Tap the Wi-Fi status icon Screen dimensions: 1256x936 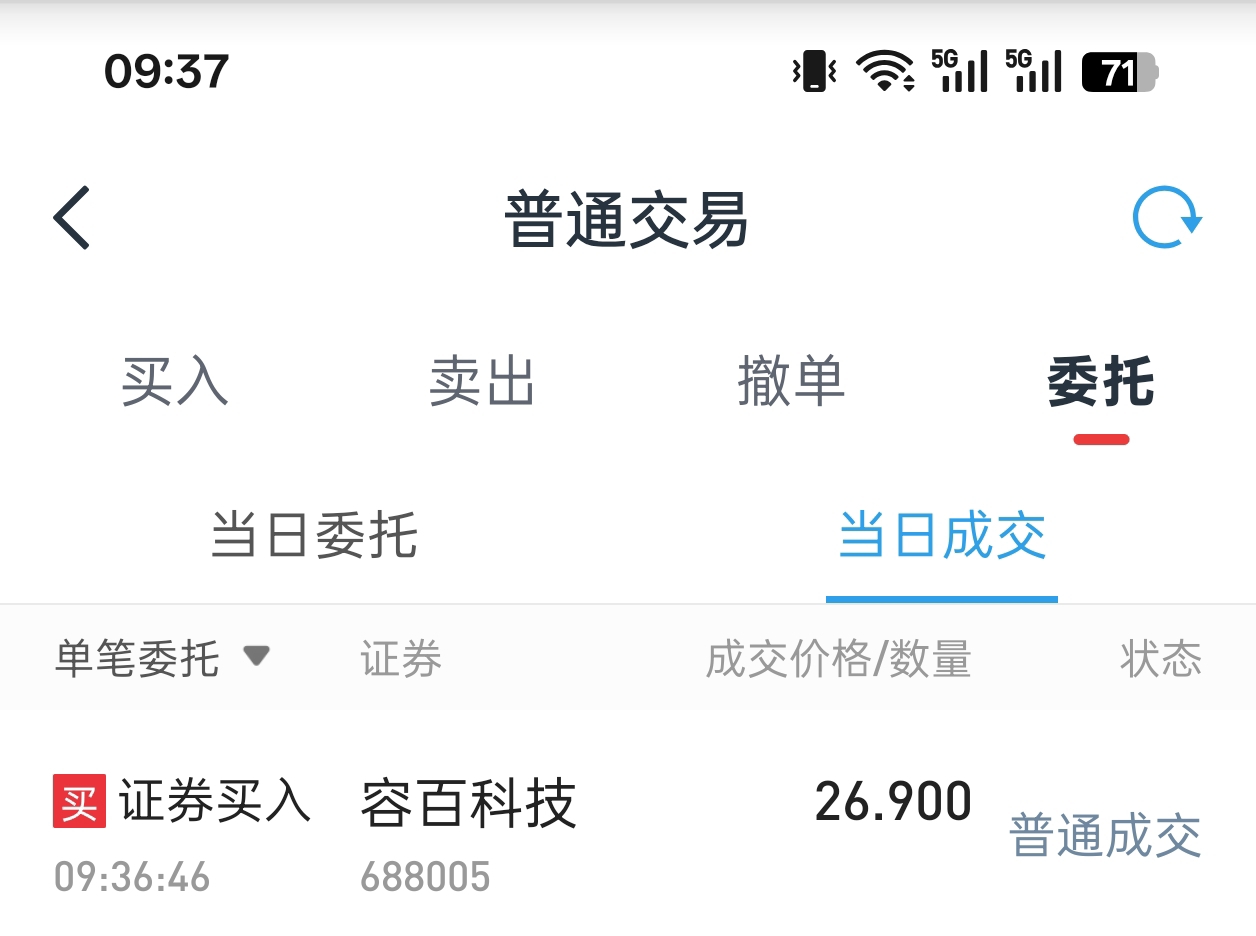click(885, 71)
